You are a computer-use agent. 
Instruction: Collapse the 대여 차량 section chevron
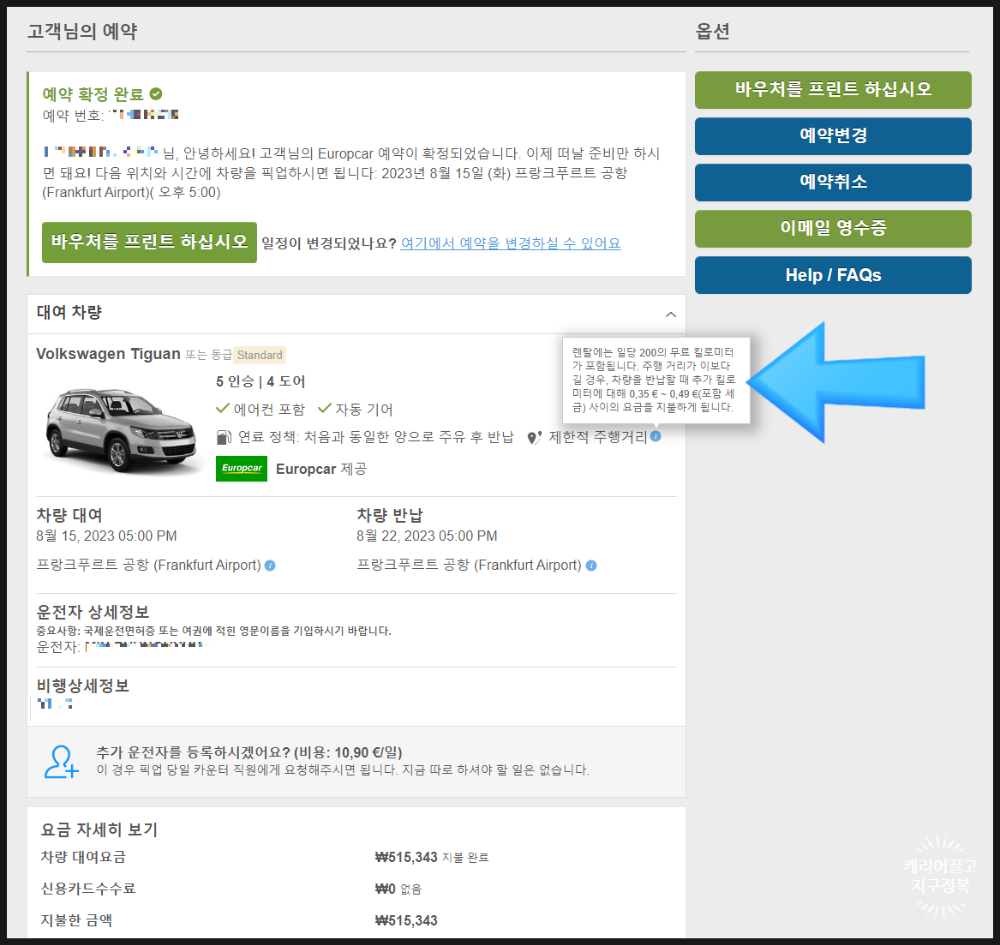(670, 314)
